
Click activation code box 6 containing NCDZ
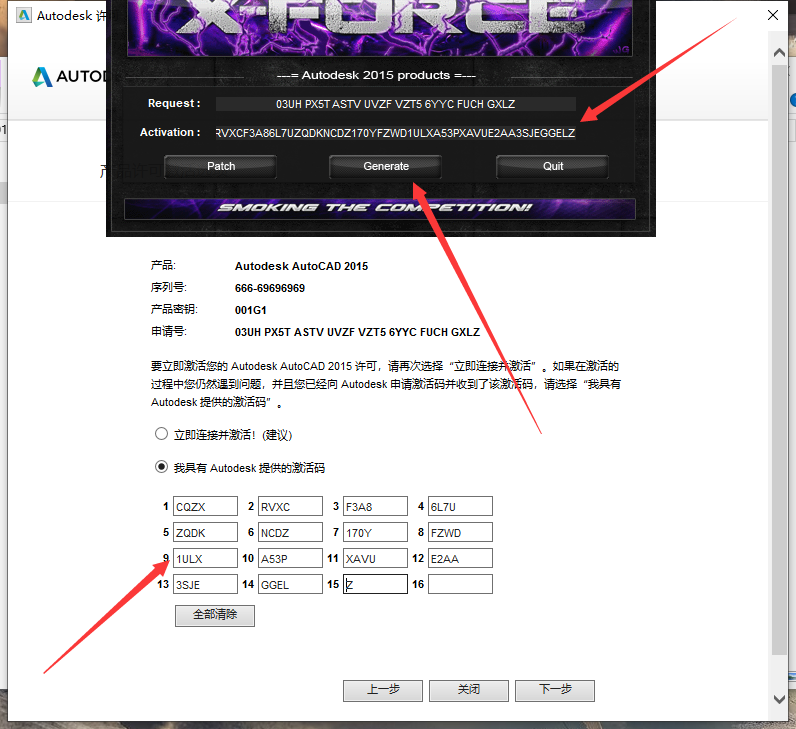click(x=290, y=532)
